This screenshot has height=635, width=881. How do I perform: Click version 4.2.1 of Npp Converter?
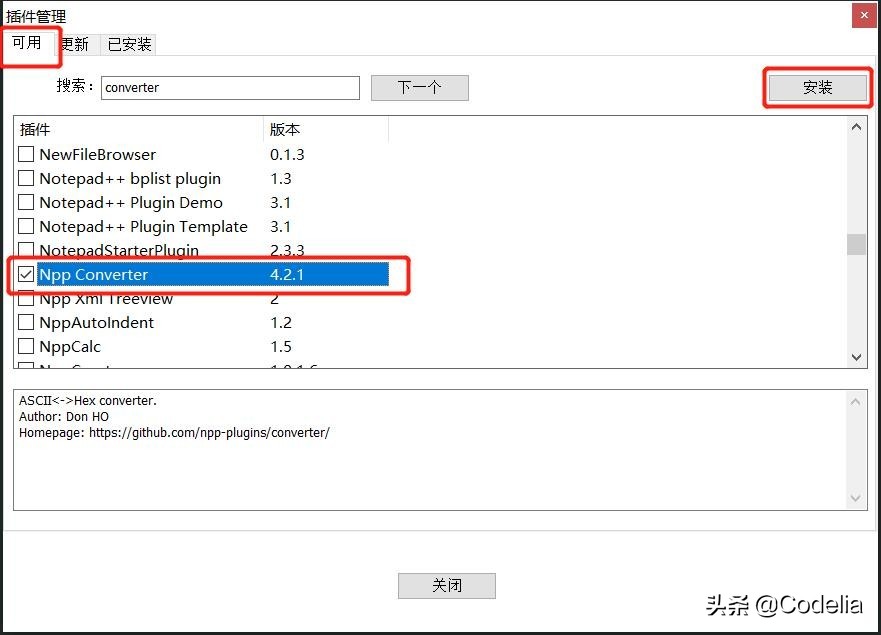tap(287, 275)
